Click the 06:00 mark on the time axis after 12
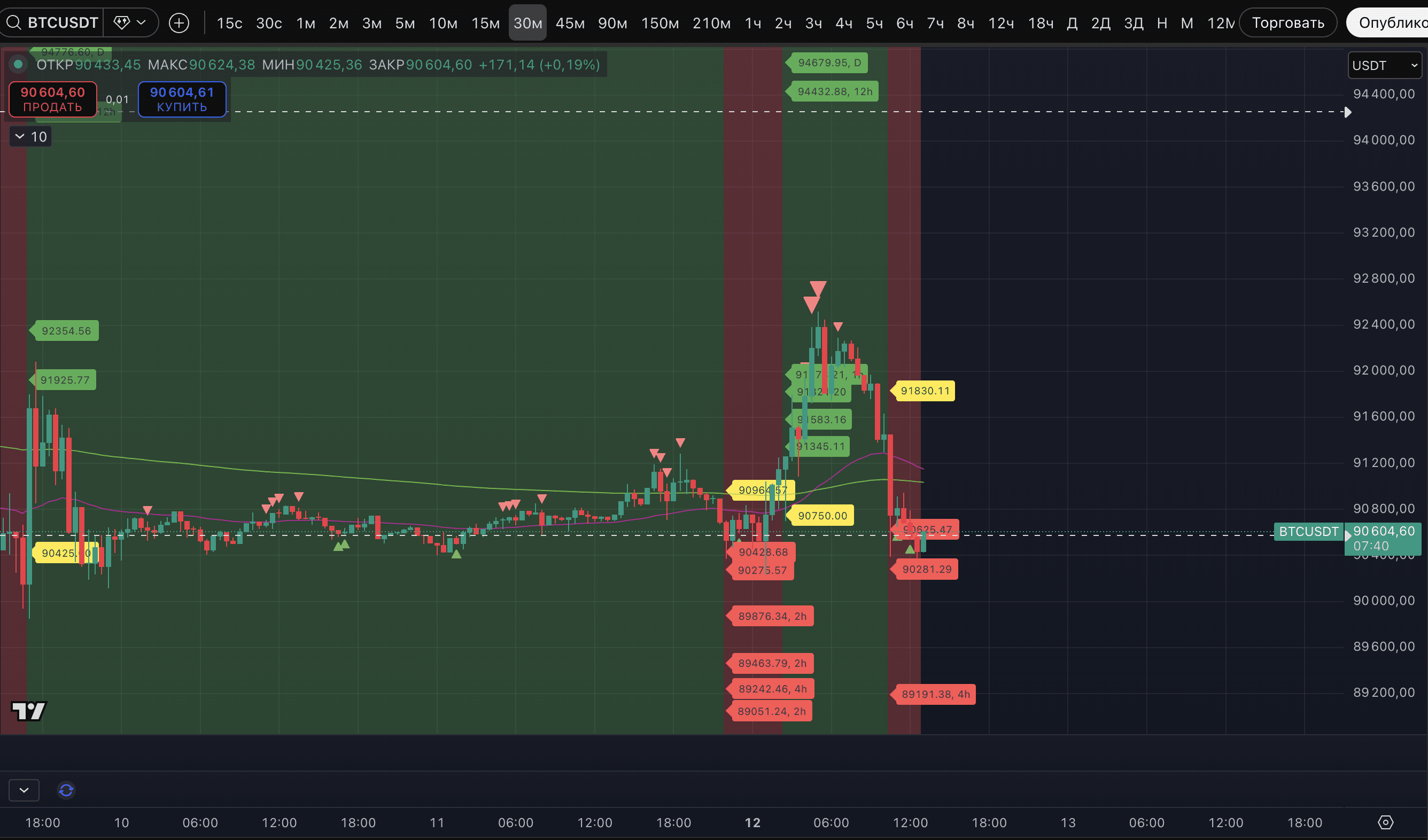Screen dimensions: 1428x840 (831, 822)
